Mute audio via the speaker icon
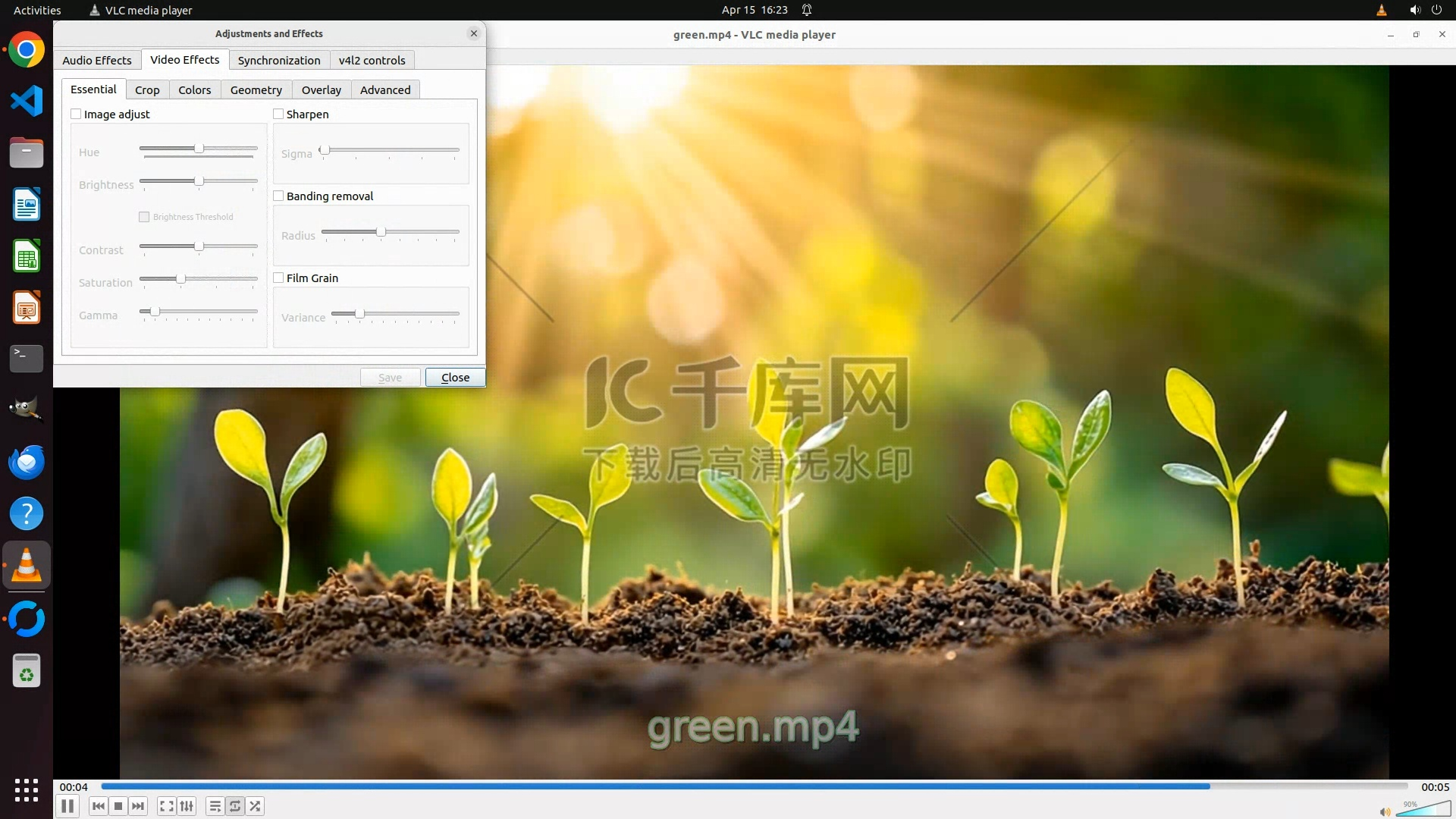 pyautogui.click(x=1385, y=812)
